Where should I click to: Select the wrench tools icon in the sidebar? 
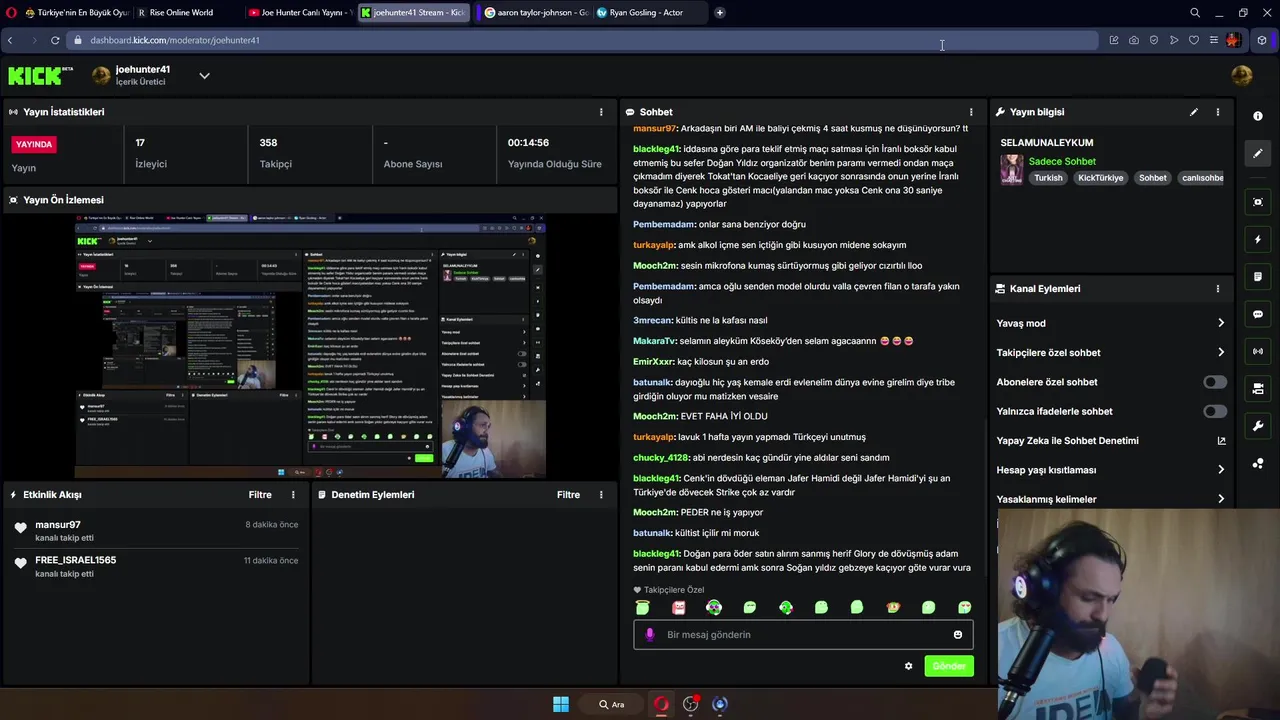pos(1258,426)
